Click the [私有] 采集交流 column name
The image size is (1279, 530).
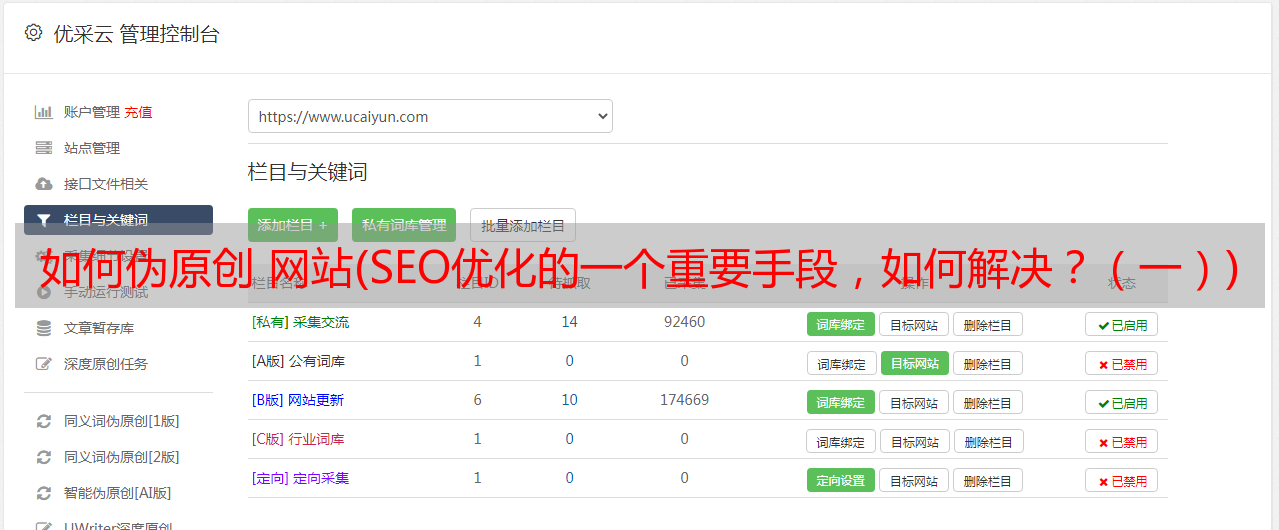pyautogui.click(x=300, y=322)
